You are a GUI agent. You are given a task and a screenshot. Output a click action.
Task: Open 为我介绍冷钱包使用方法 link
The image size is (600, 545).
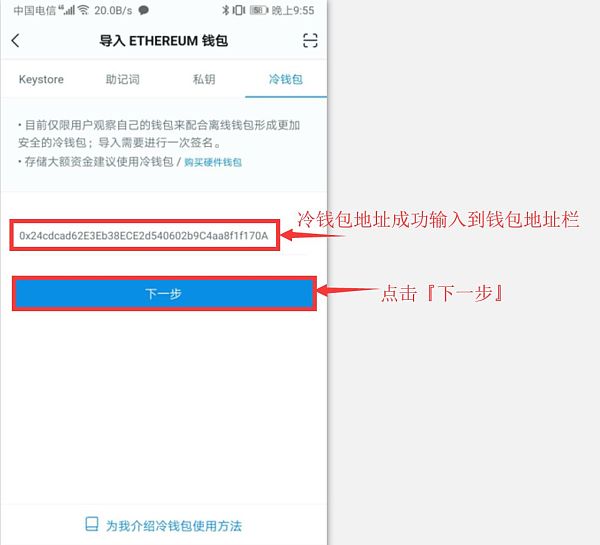pyautogui.click(x=174, y=525)
